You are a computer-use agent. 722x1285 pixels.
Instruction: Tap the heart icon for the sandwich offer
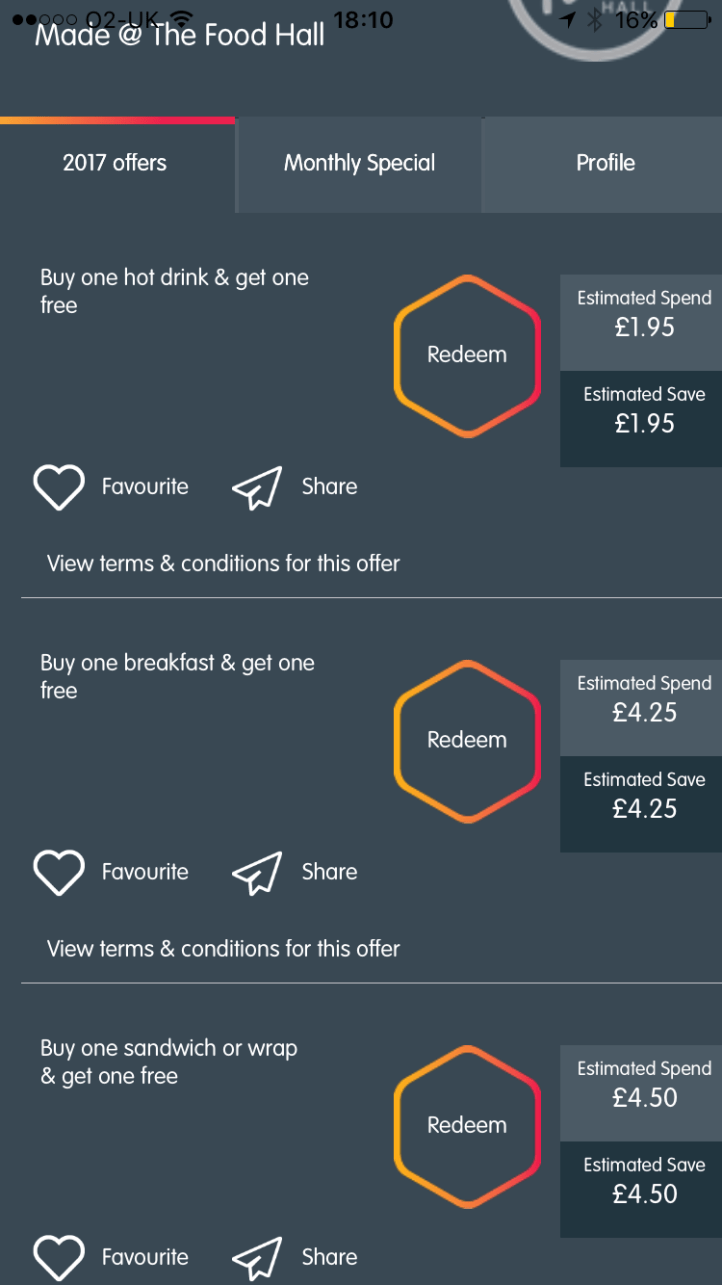pyautogui.click(x=59, y=1257)
